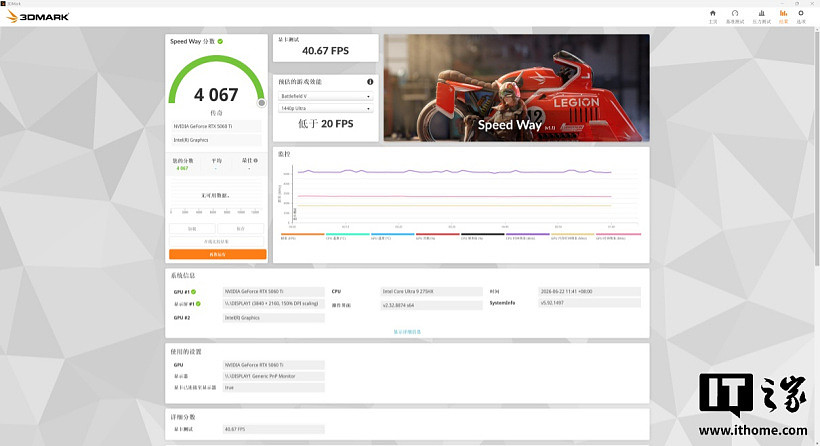Click the wide gray online comparison button
The height and width of the screenshot is (446, 820).
pos(217,242)
